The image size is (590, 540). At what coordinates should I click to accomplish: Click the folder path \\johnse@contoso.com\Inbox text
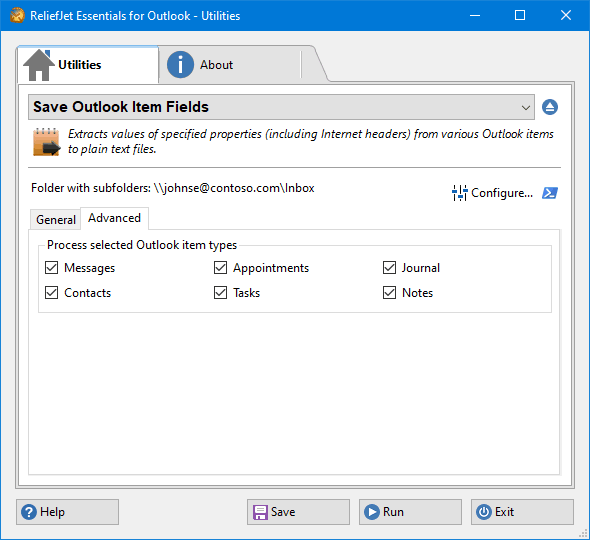point(234,188)
